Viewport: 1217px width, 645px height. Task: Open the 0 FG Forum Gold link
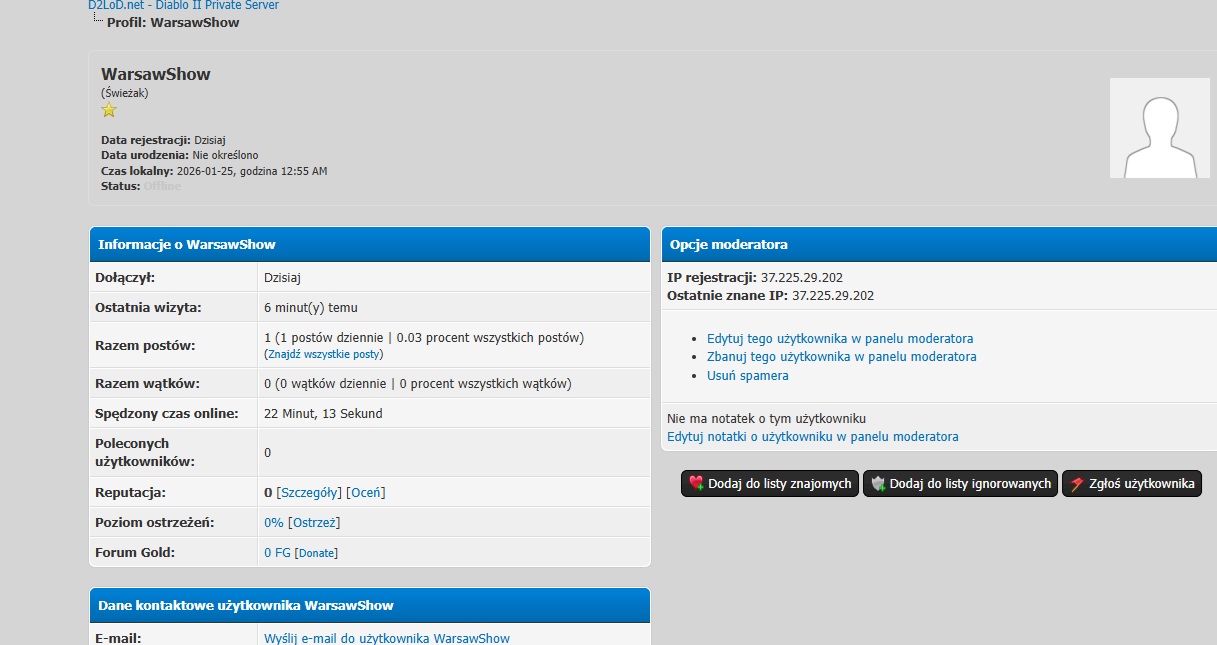[x=277, y=553]
